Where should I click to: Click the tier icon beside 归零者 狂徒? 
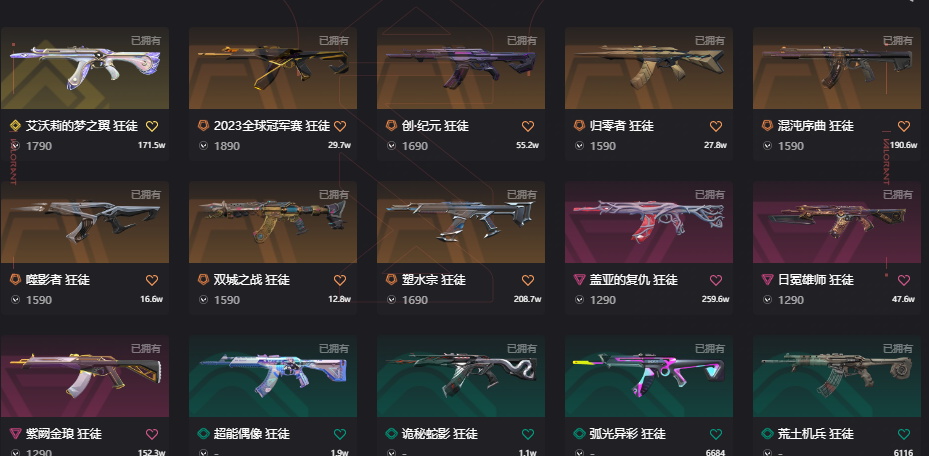coord(579,126)
